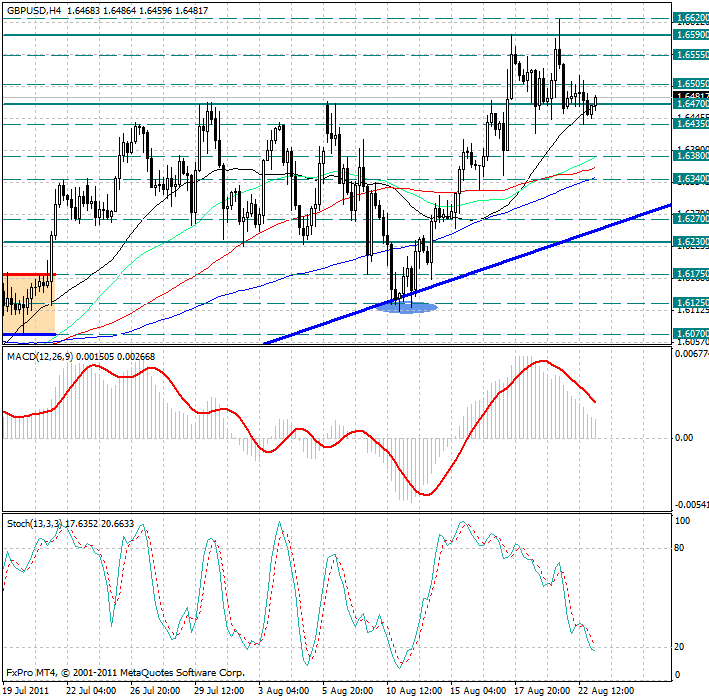Select the 1.6070 price level label
The image size is (709, 698).
click(691, 333)
